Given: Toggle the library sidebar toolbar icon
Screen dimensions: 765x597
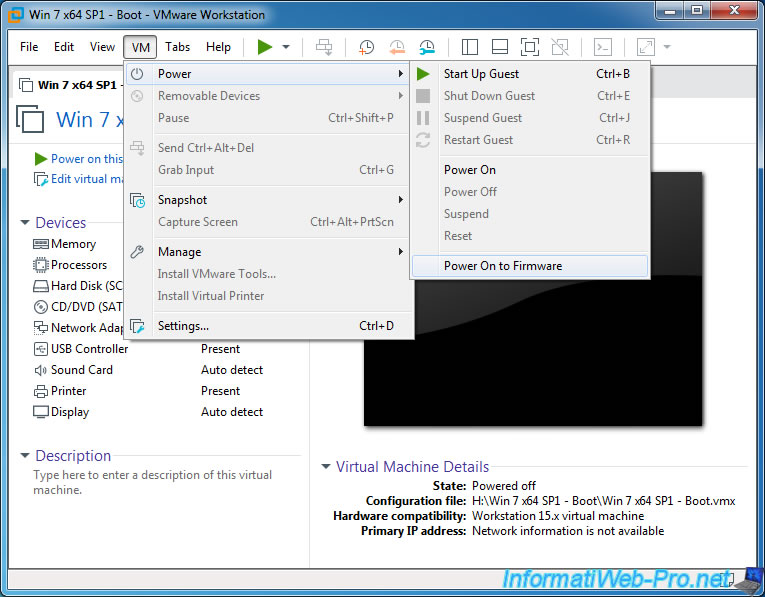Looking at the screenshot, I should click(x=469, y=47).
